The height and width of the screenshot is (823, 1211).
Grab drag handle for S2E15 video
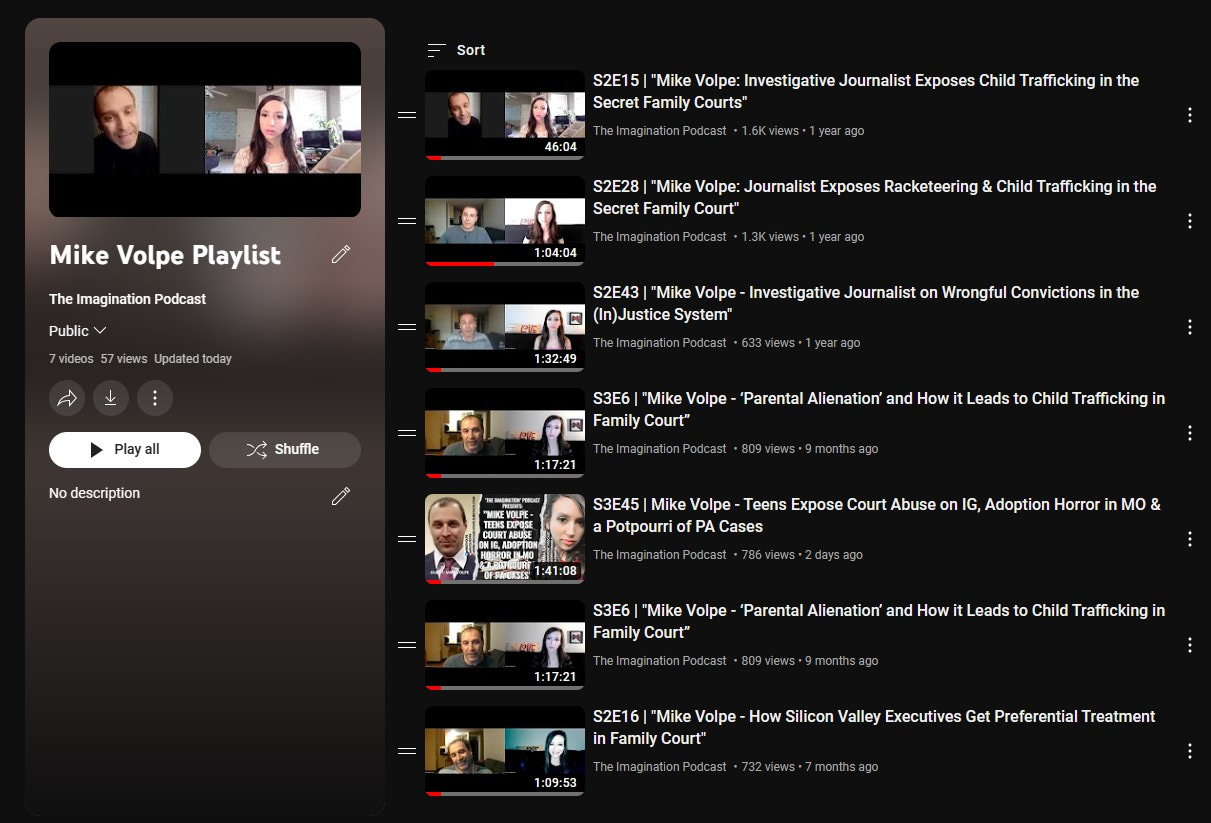click(407, 115)
